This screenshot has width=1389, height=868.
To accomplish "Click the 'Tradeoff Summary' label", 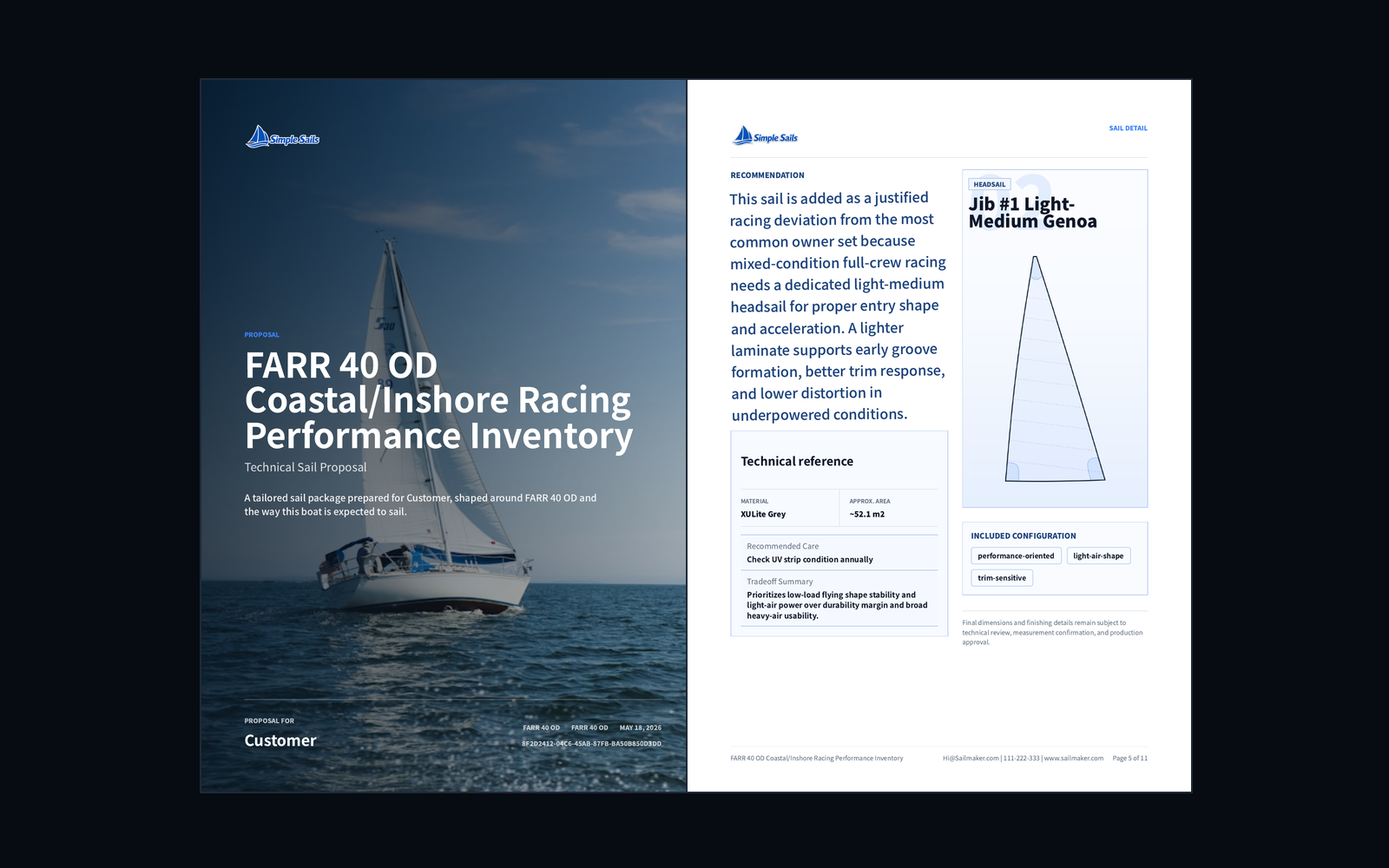I will pyautogui.click(x=780, y=582).
